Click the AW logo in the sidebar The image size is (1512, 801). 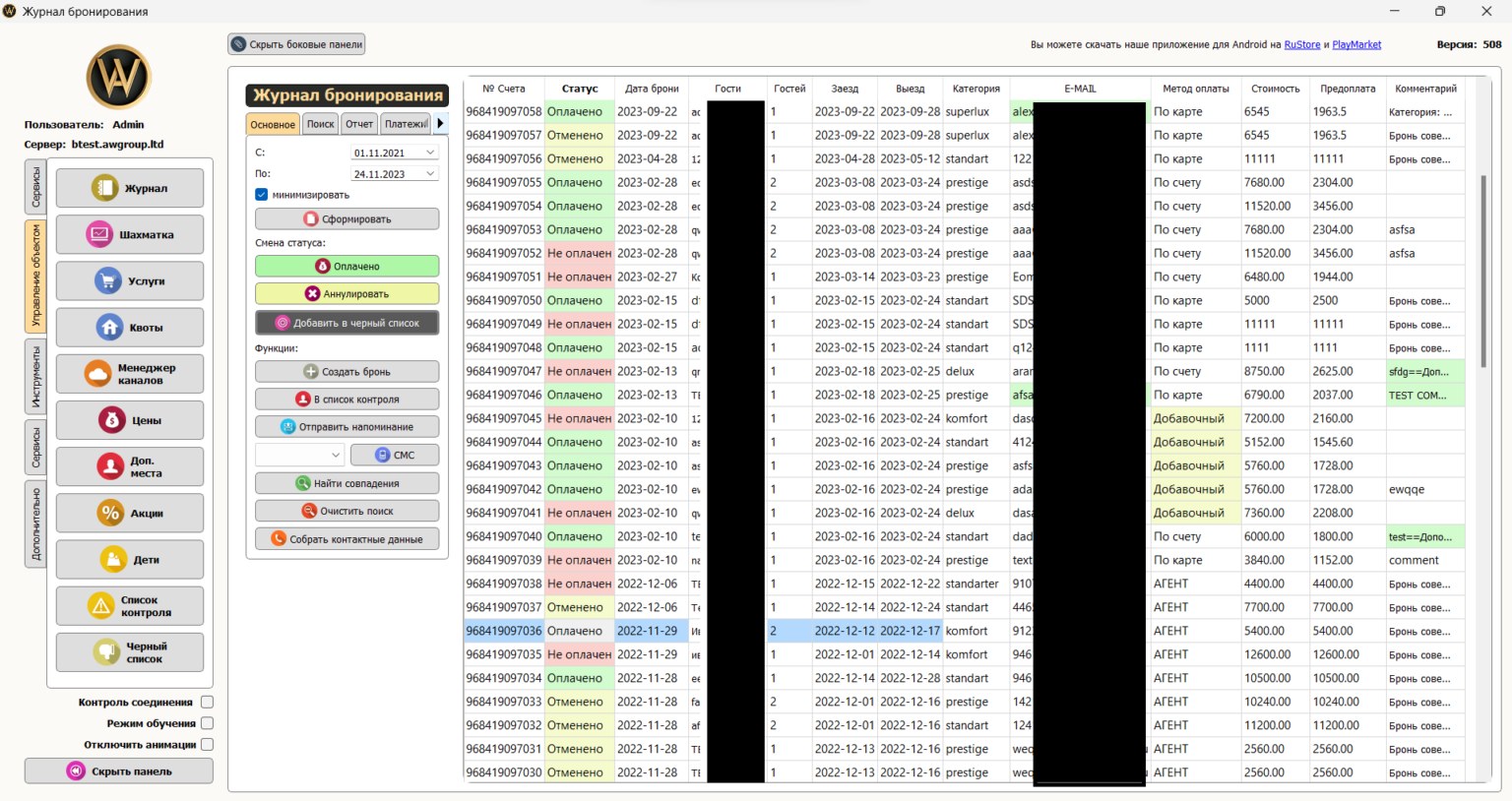(118, 77)
